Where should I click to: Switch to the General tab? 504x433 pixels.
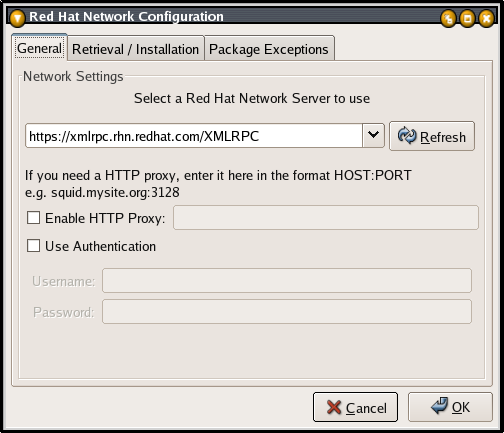pos(39,48)
